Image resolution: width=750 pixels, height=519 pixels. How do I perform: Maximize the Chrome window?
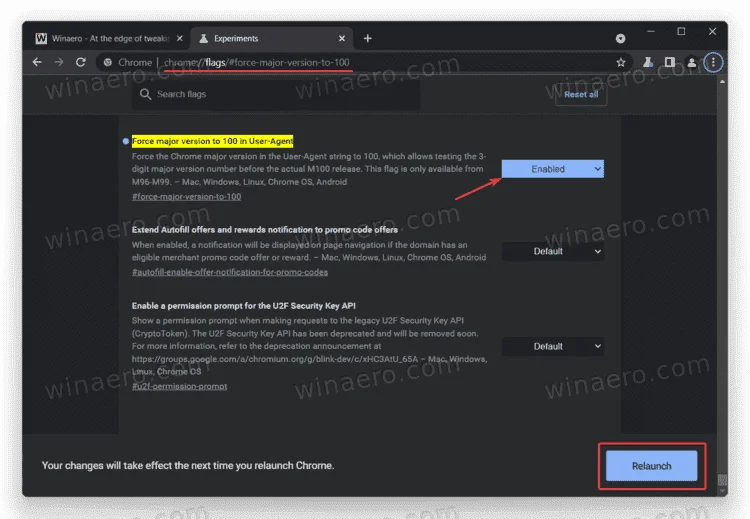(681, 32)
